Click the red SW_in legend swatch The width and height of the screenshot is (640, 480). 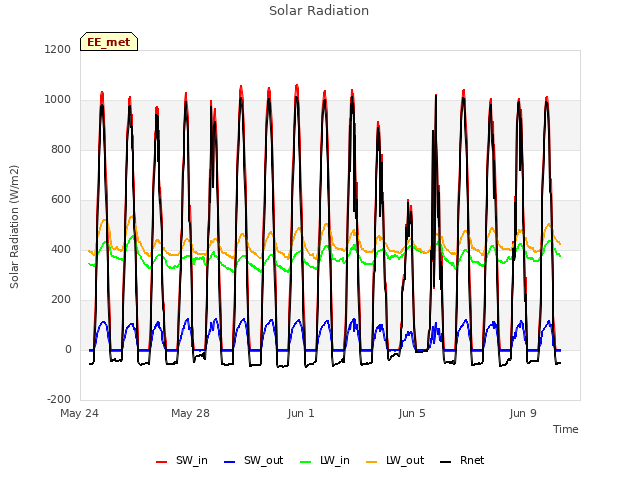162,462
